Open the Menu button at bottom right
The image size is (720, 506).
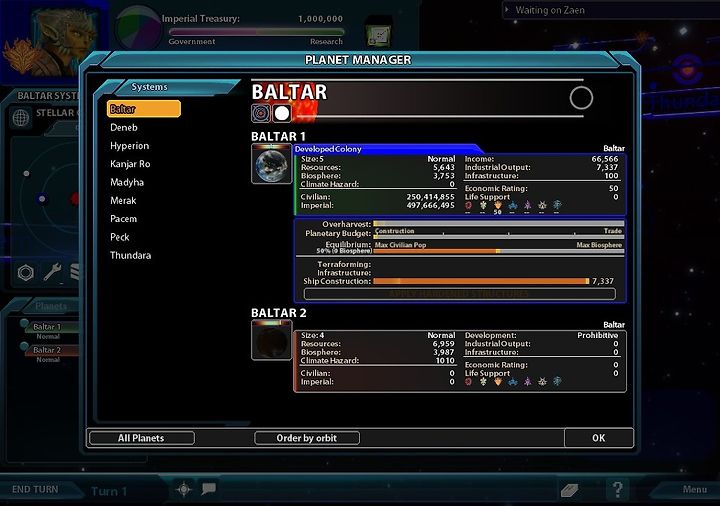[694, 489]
